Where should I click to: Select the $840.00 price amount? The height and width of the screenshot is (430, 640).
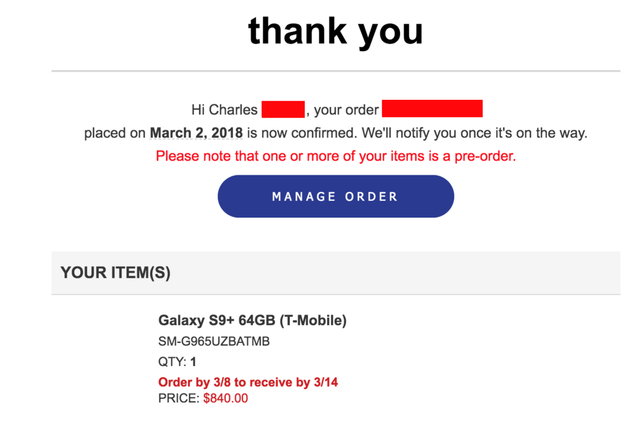point(226,398)
